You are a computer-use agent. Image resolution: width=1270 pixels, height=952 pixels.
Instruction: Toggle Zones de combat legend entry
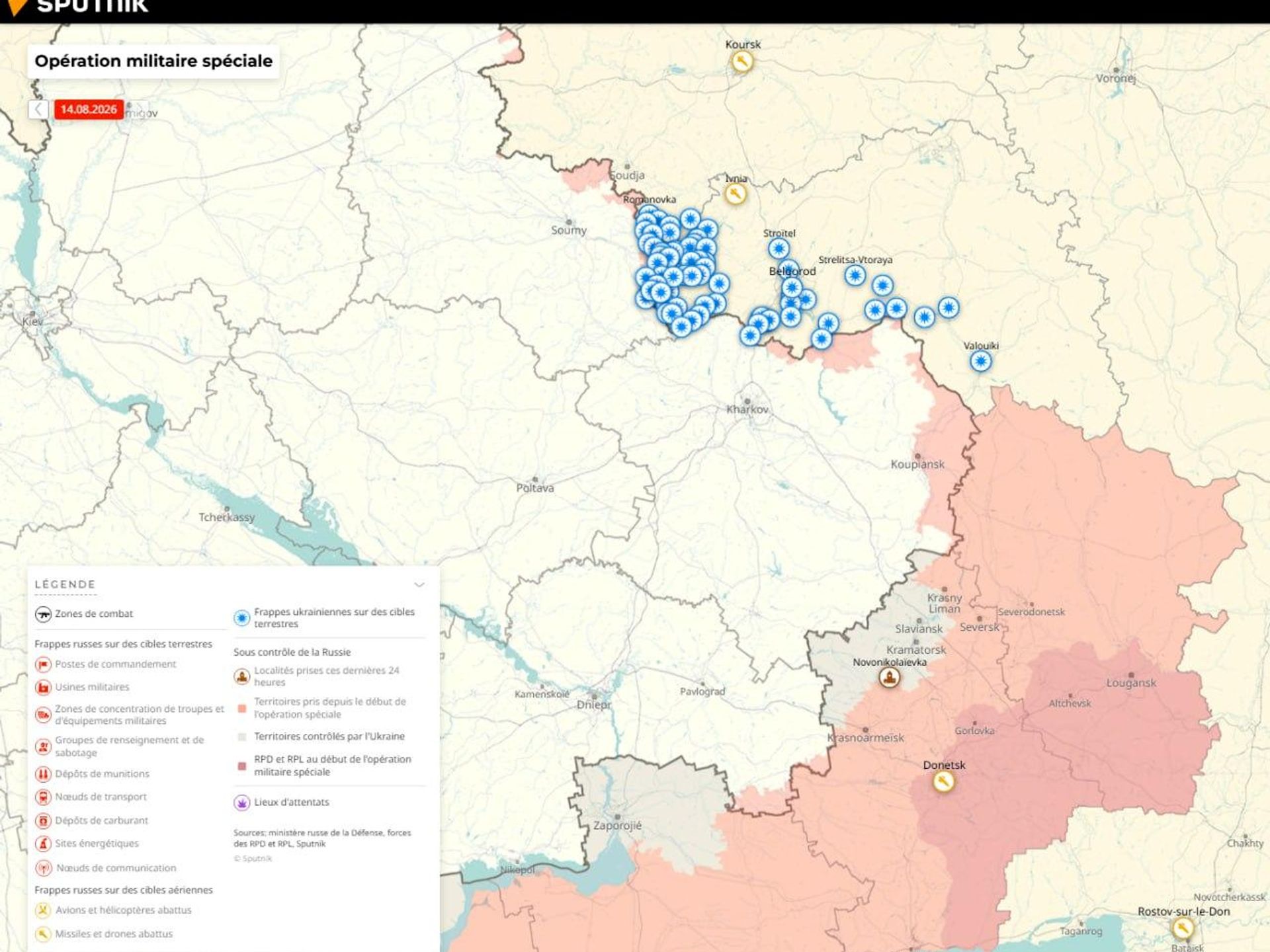coord(85,614)
